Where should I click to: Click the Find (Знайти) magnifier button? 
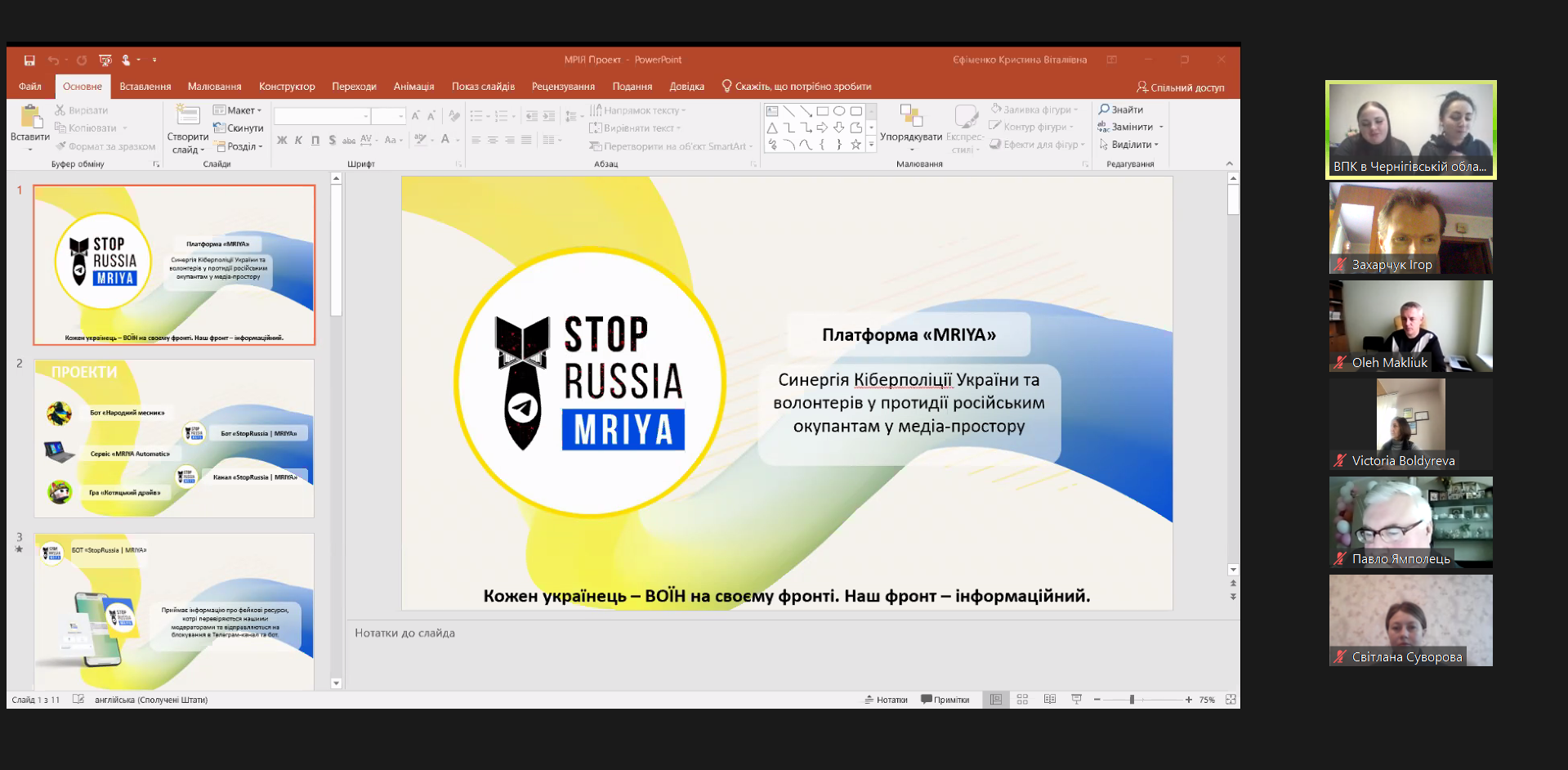pos(1120,110)
